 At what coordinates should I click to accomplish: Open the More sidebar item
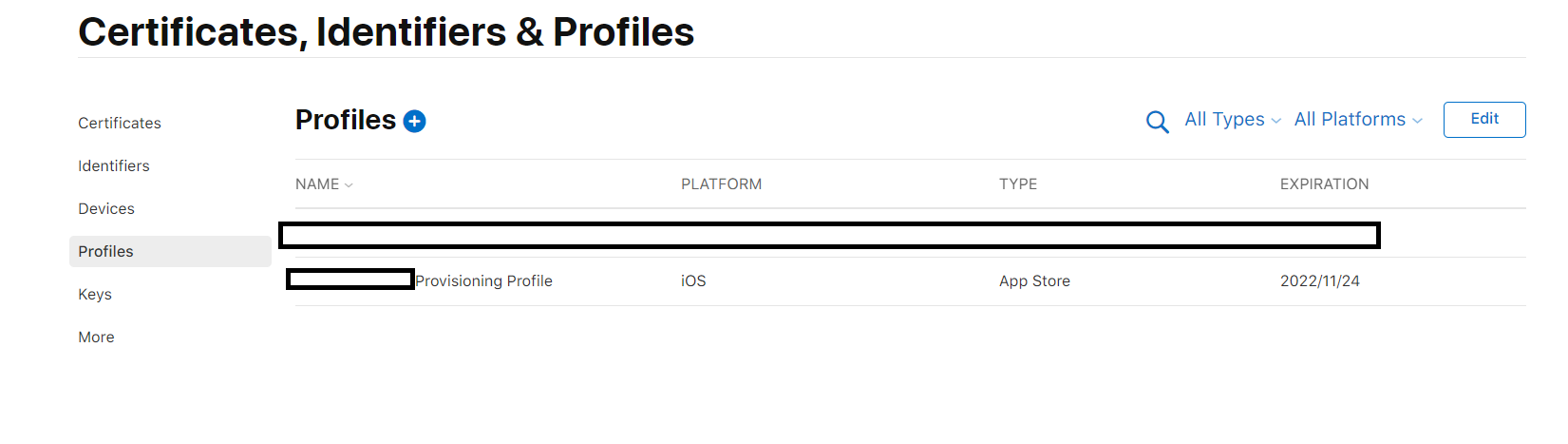(x=96, y=338)
